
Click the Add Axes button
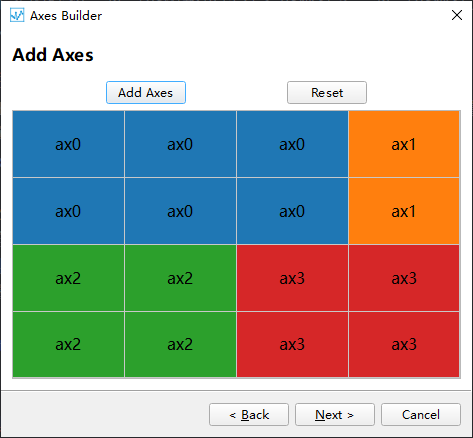tap(146, 93)
